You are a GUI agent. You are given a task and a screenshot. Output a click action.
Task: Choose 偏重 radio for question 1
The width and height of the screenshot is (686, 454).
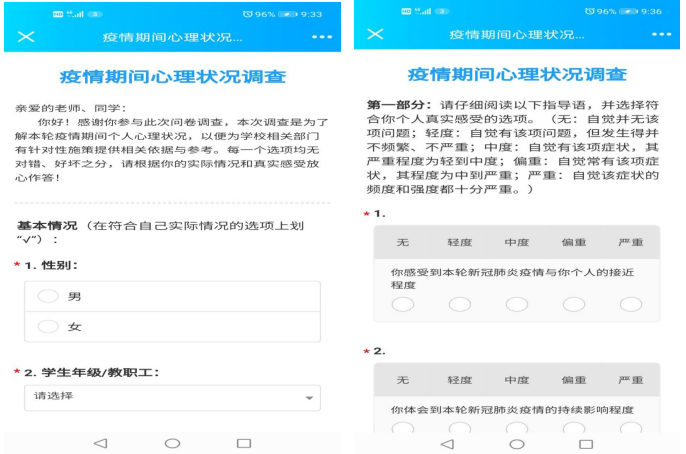574,304
